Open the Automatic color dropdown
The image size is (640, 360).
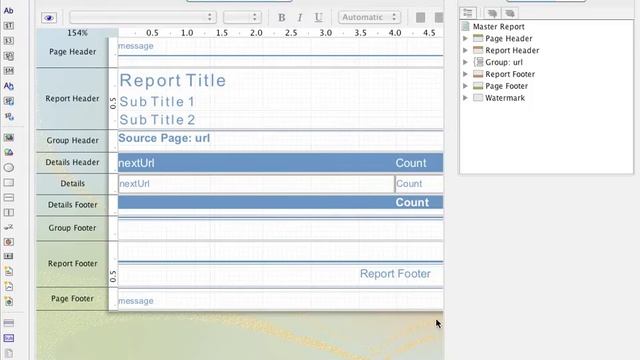(x=369, y=17)
